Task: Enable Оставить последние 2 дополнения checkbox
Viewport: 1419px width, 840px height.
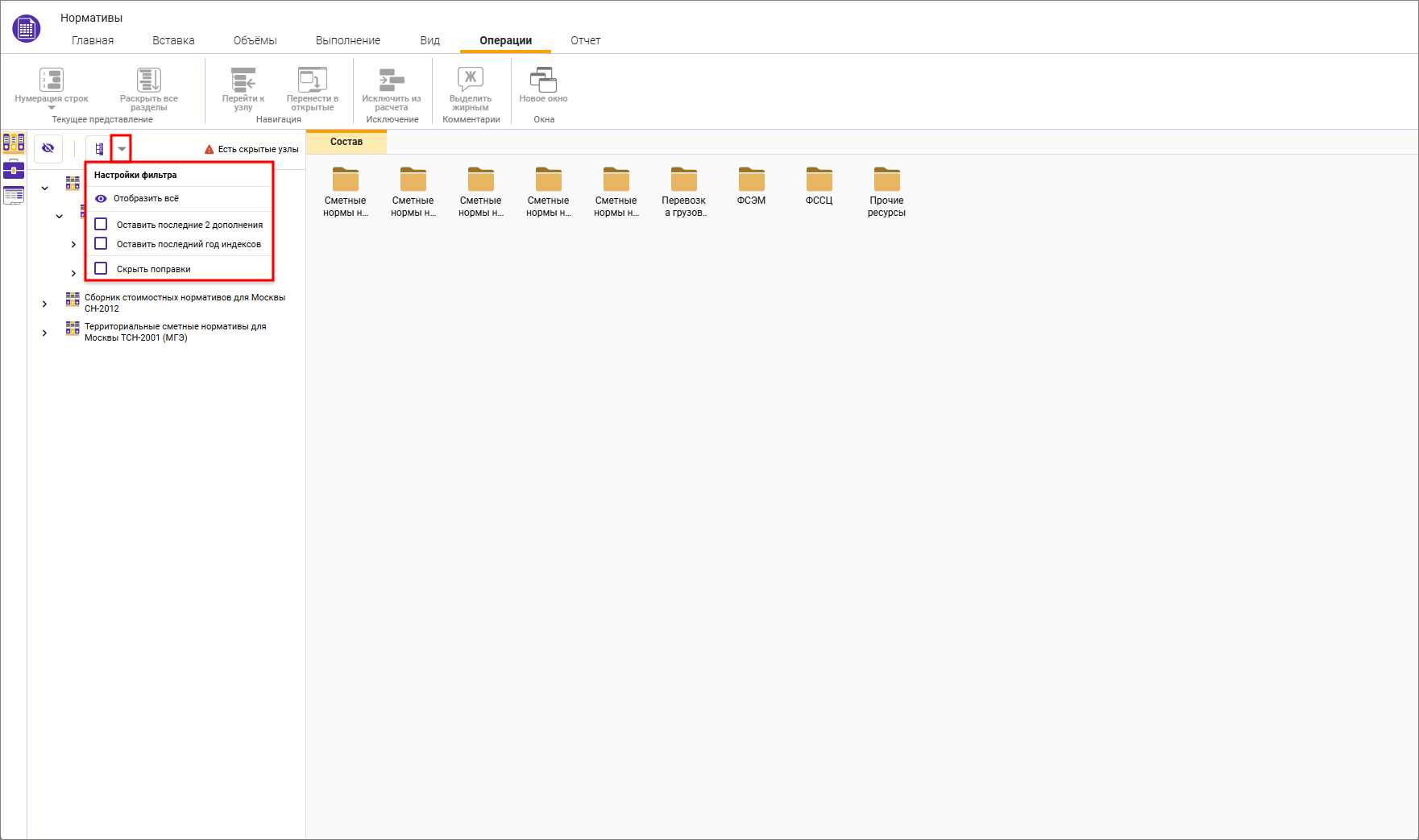Action: [x=102, y=224]
